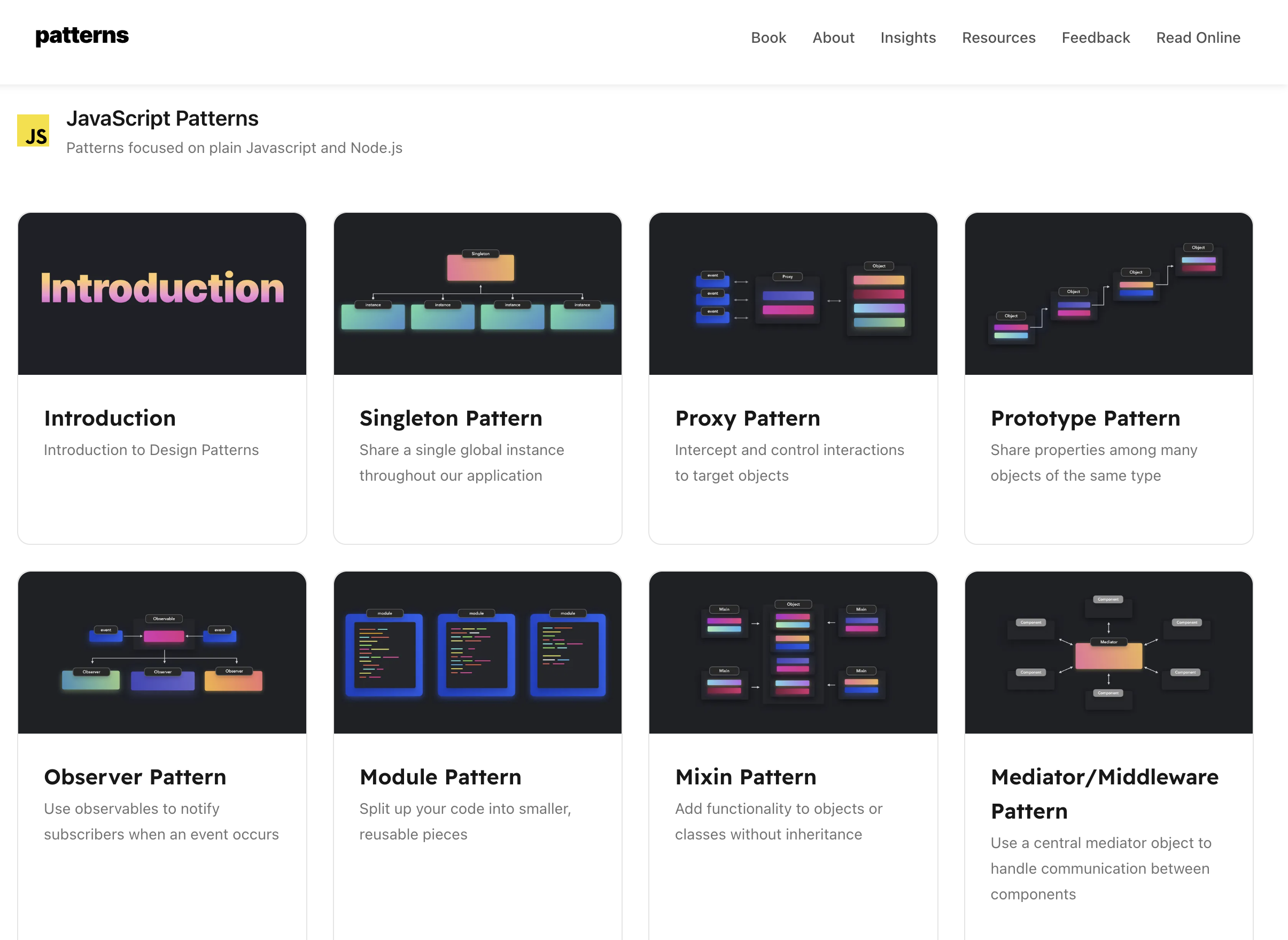This screenshot has height=940, width=1288.
Task: Open the Introduction card thumbnail
Action: click(x=162, y=294)
